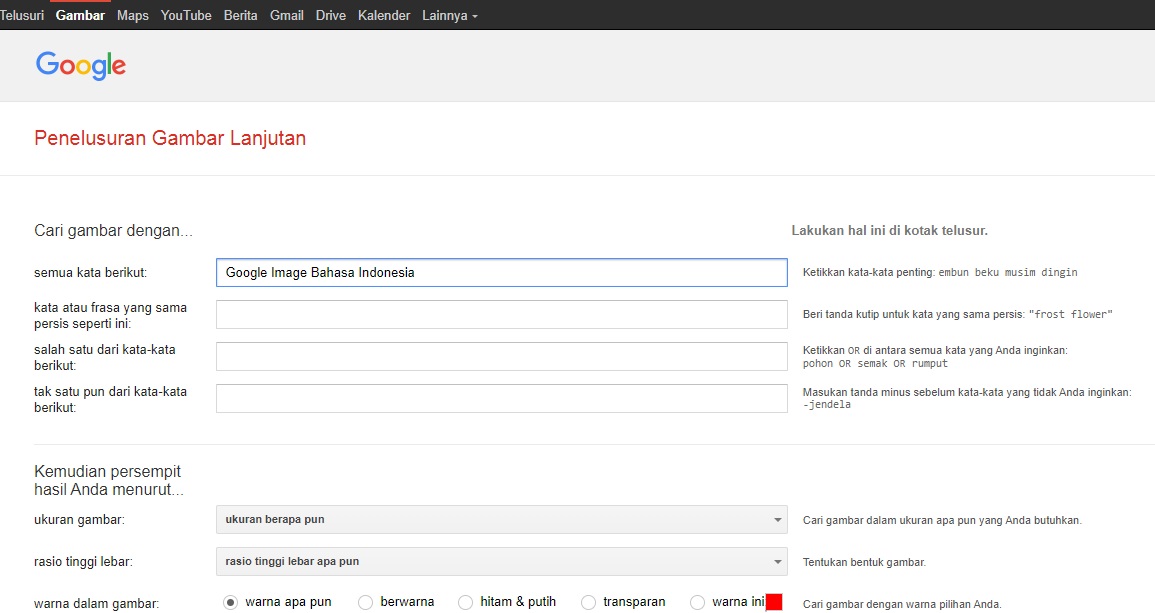Open the 'ukuran berapa pun' size dropdown
The height and width of the screenshot is (613, 1155).
502,519
